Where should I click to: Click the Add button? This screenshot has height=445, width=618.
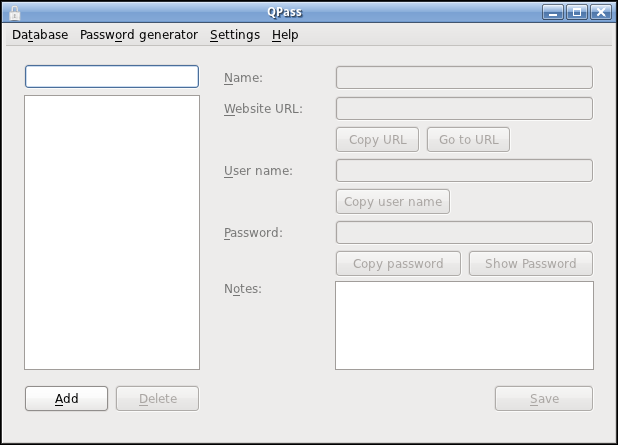coord(67,398)
